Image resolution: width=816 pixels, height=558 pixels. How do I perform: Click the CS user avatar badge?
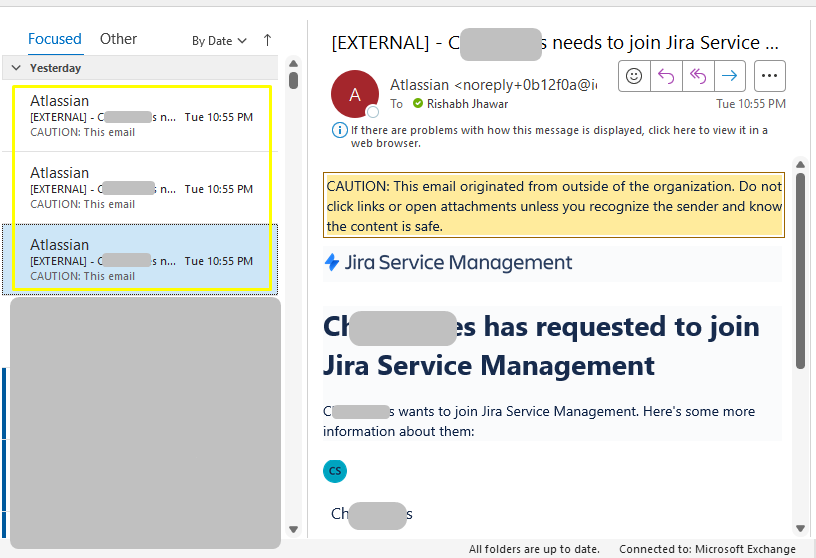pyautogui.click(x=335, y=471)
